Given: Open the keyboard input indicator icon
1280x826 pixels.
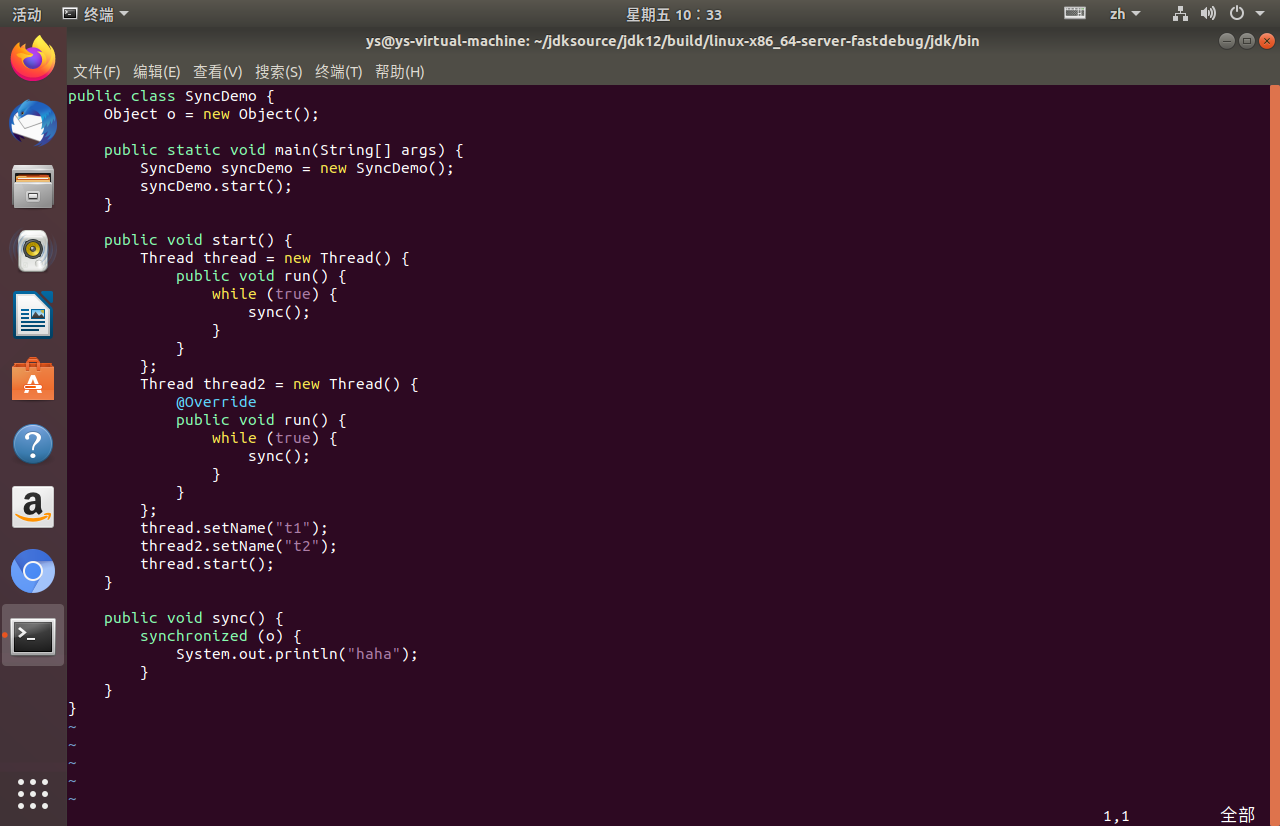Looking at the screenshot, I should (x=1075, y=14).
